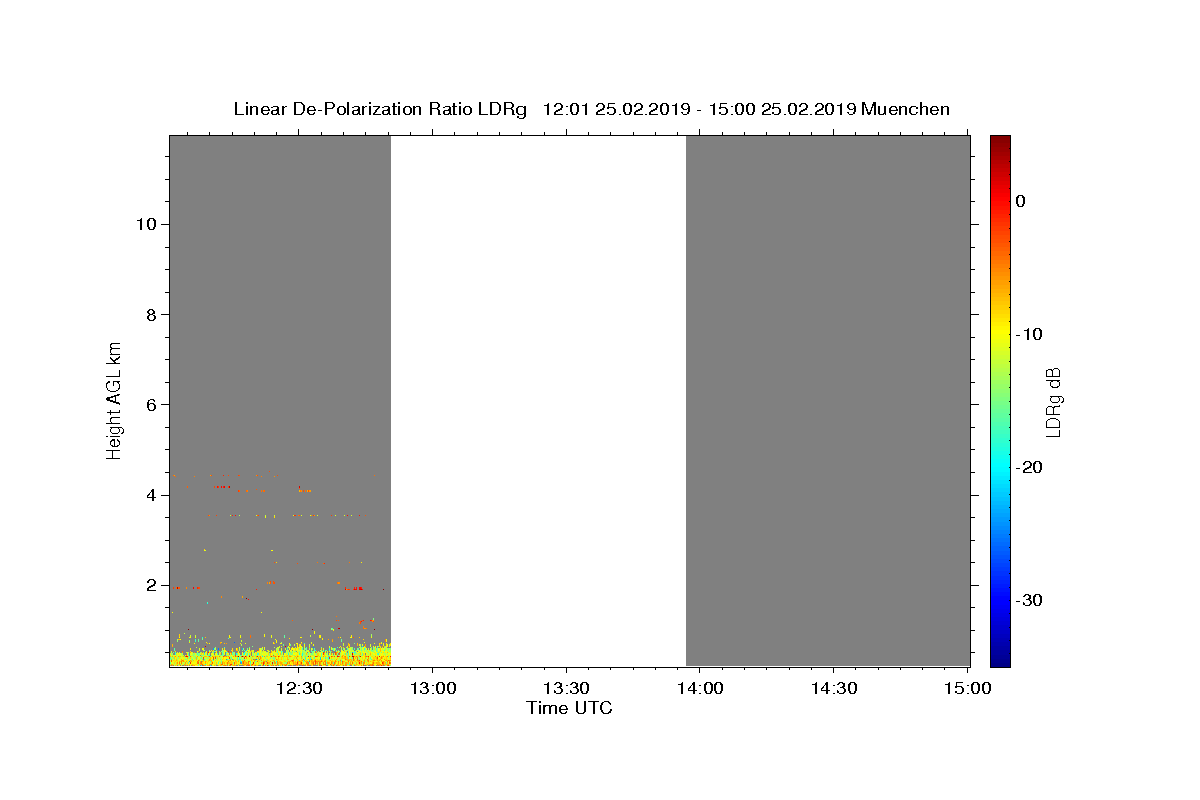The height and width of the screenshot is (800, 1200).
Task: Click the gray data block after 14:00
Action: pos(828,400)
